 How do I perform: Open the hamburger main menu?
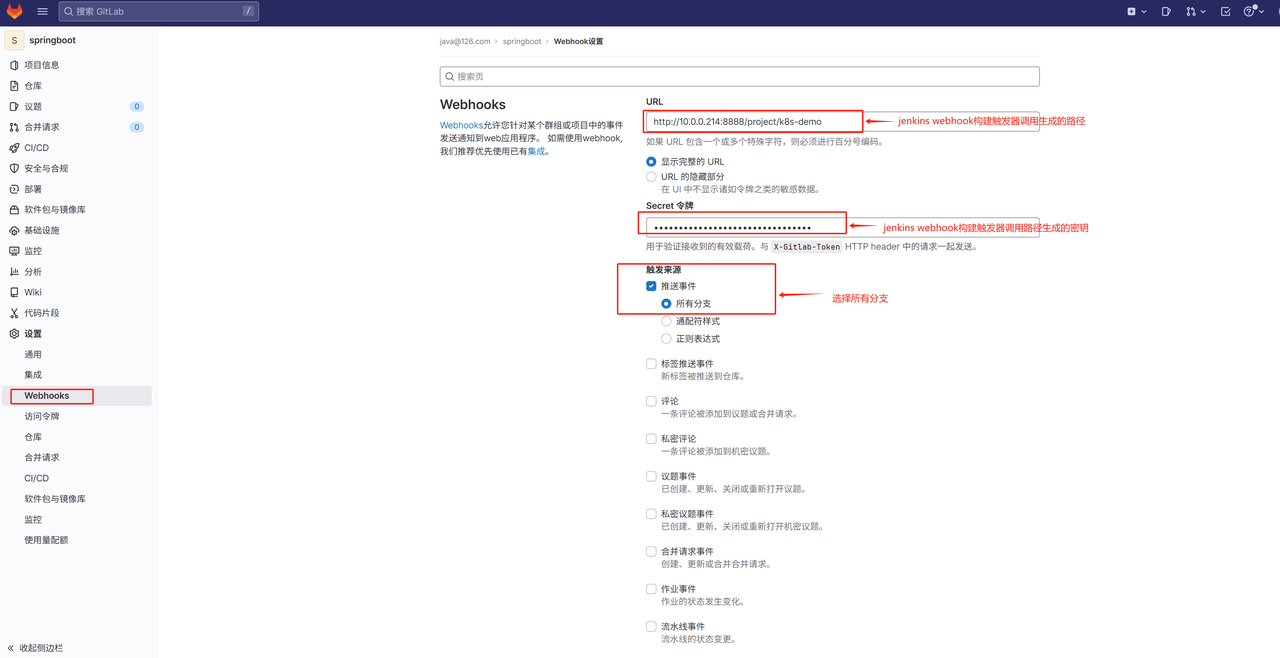[42, 12]
